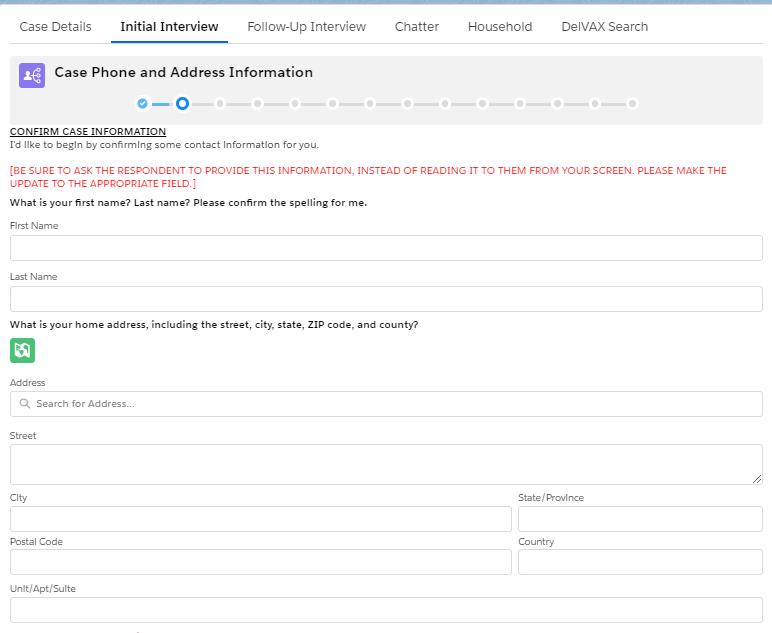Click the red "BE SURE TO ASK THE RESPONDENT" instruction text
Screen dimensions: 772x633
click(x=368, y=177)
